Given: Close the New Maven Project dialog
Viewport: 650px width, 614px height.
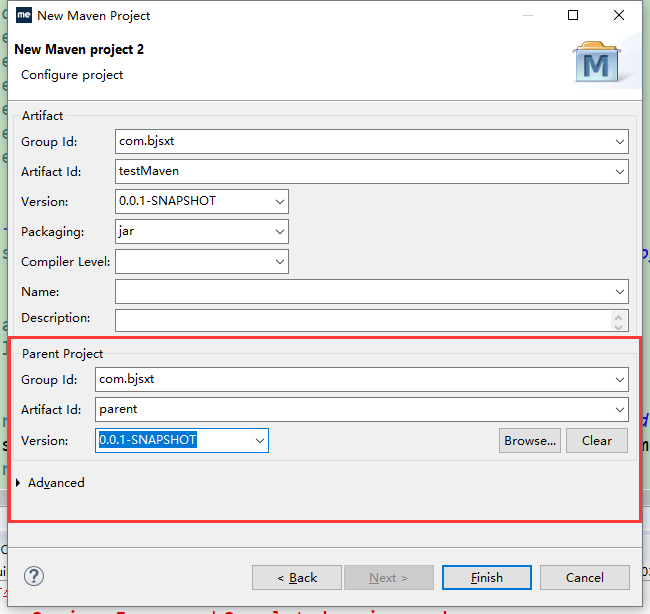Looking at the screenshot, I should [618, 15].
